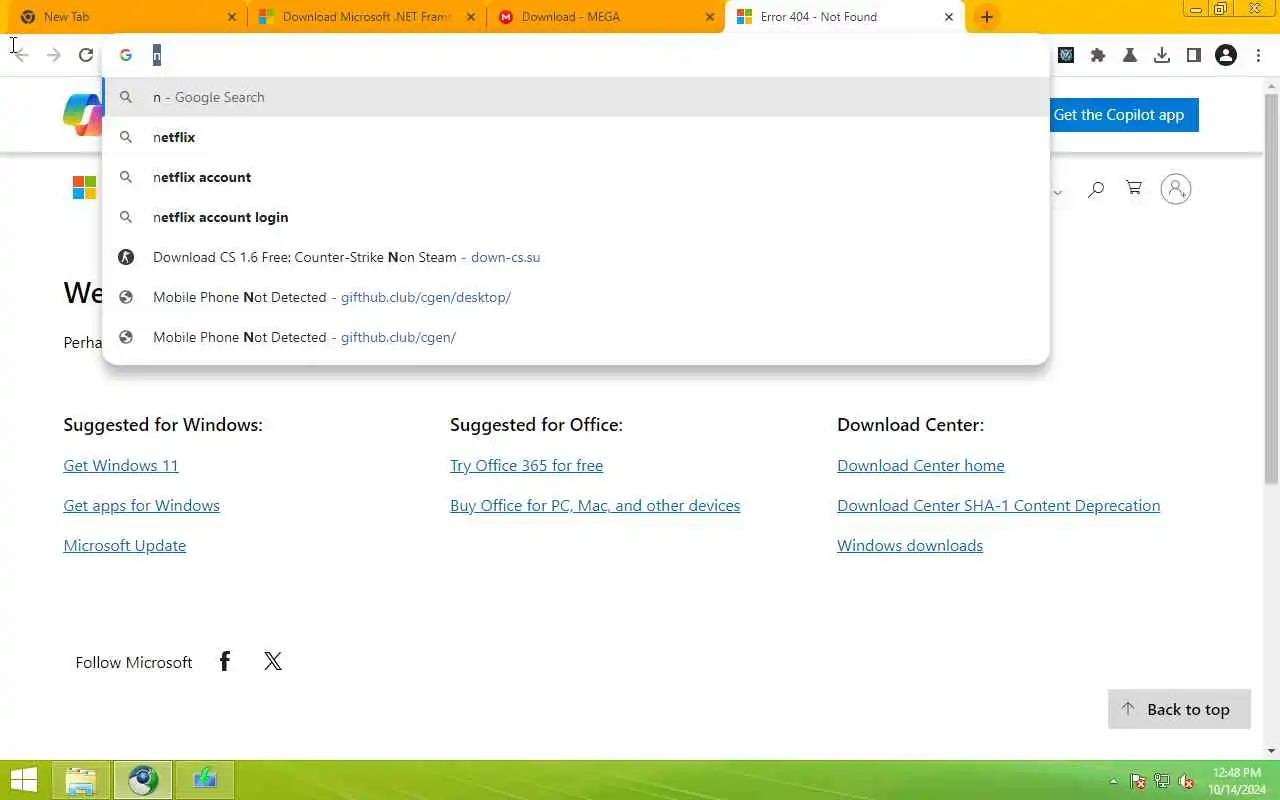Show hidden system tray icons arrow
The image size is (1280, 800).
point(1113,781)
